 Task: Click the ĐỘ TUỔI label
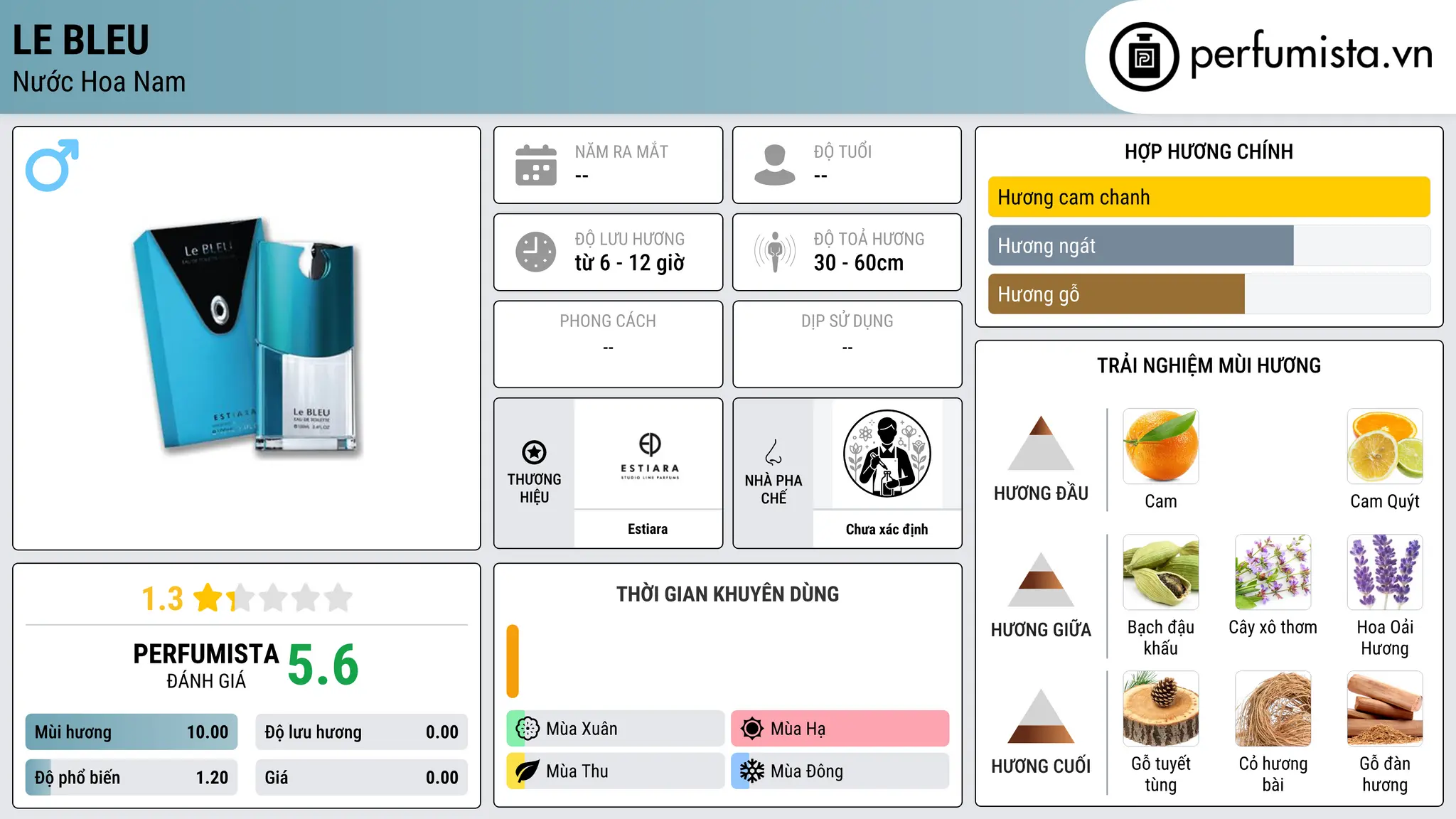click(843, 151)
